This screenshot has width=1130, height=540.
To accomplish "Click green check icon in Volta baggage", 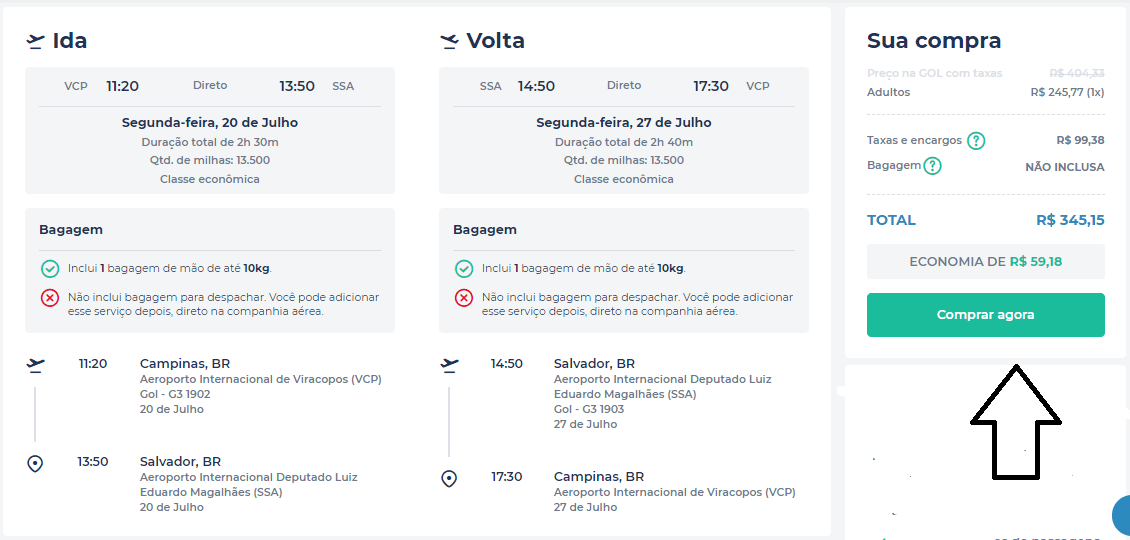I will click(x=464, y=269).
